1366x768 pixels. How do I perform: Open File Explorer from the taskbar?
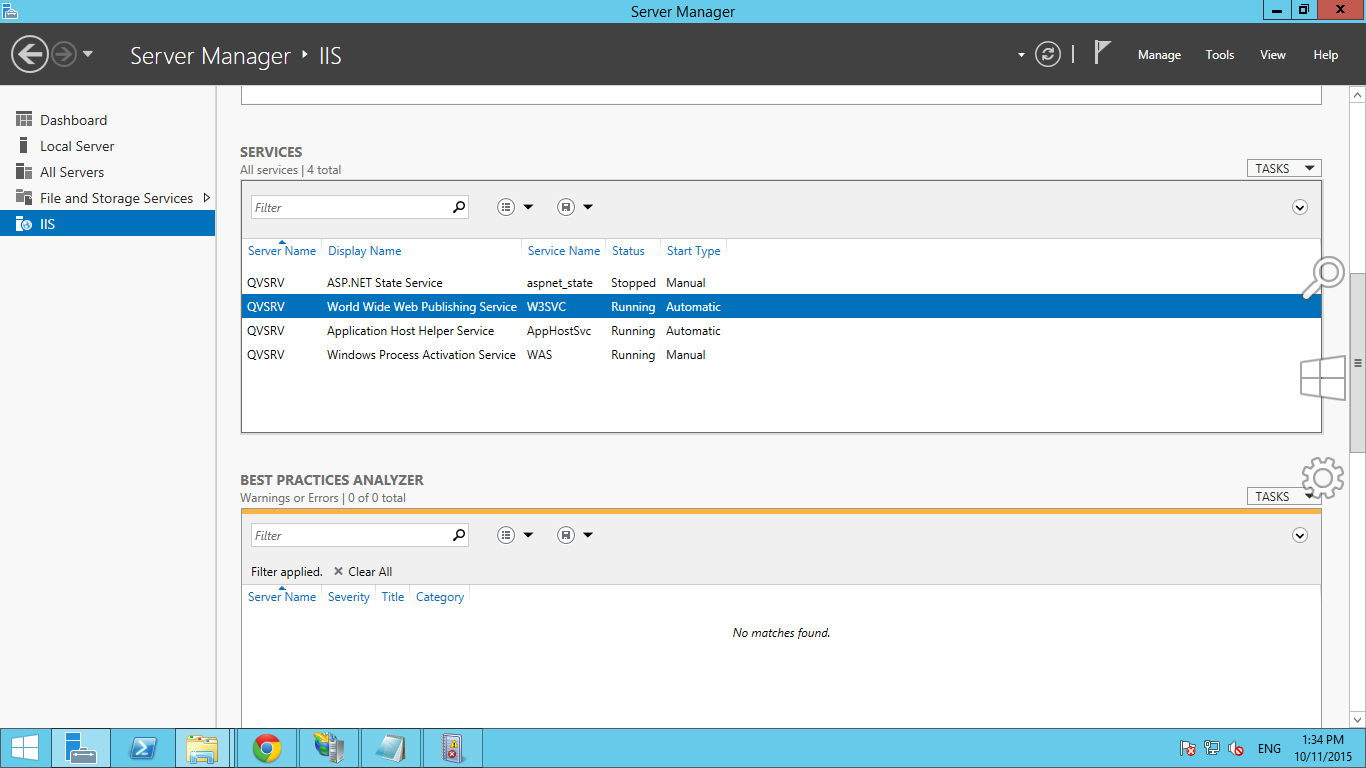202,748
